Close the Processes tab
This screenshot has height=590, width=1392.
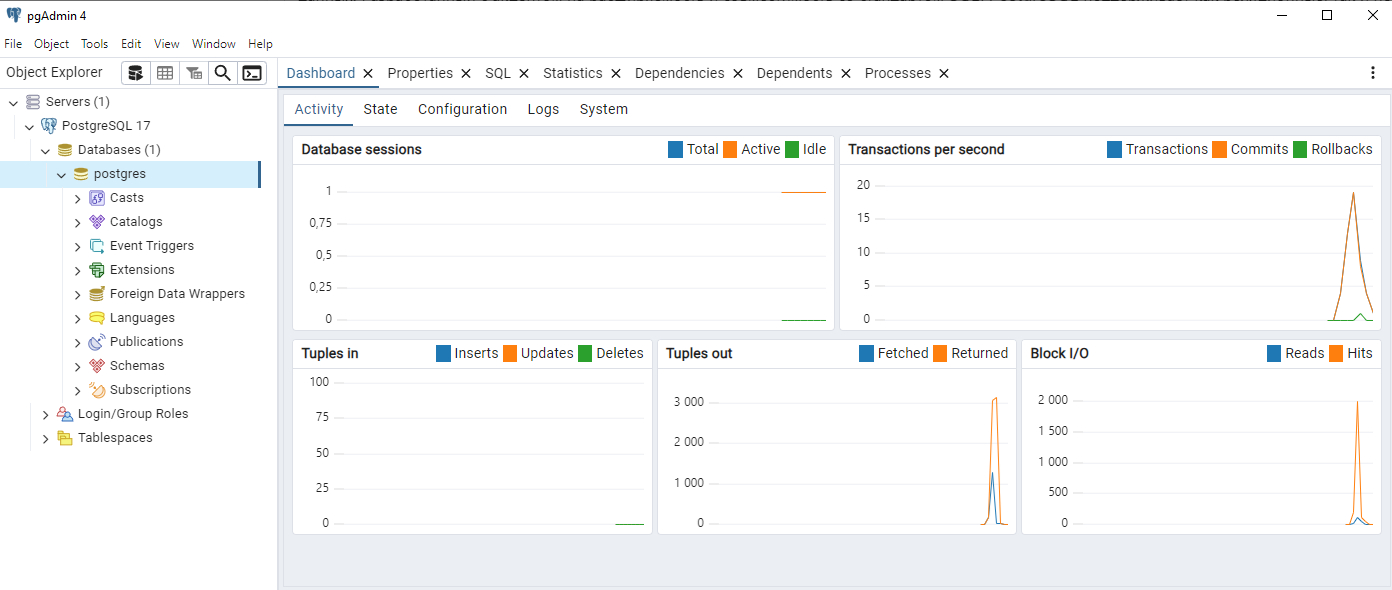pos(944,74)
